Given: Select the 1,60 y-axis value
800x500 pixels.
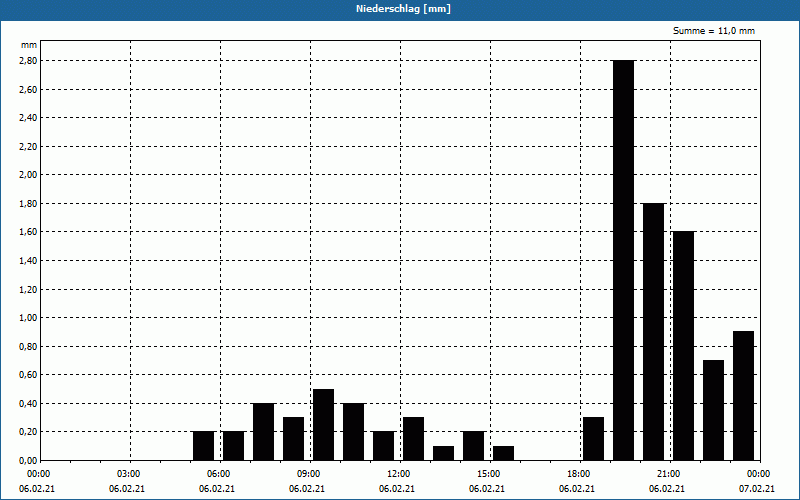Looking at the screenshot, I should click(29, 232).
